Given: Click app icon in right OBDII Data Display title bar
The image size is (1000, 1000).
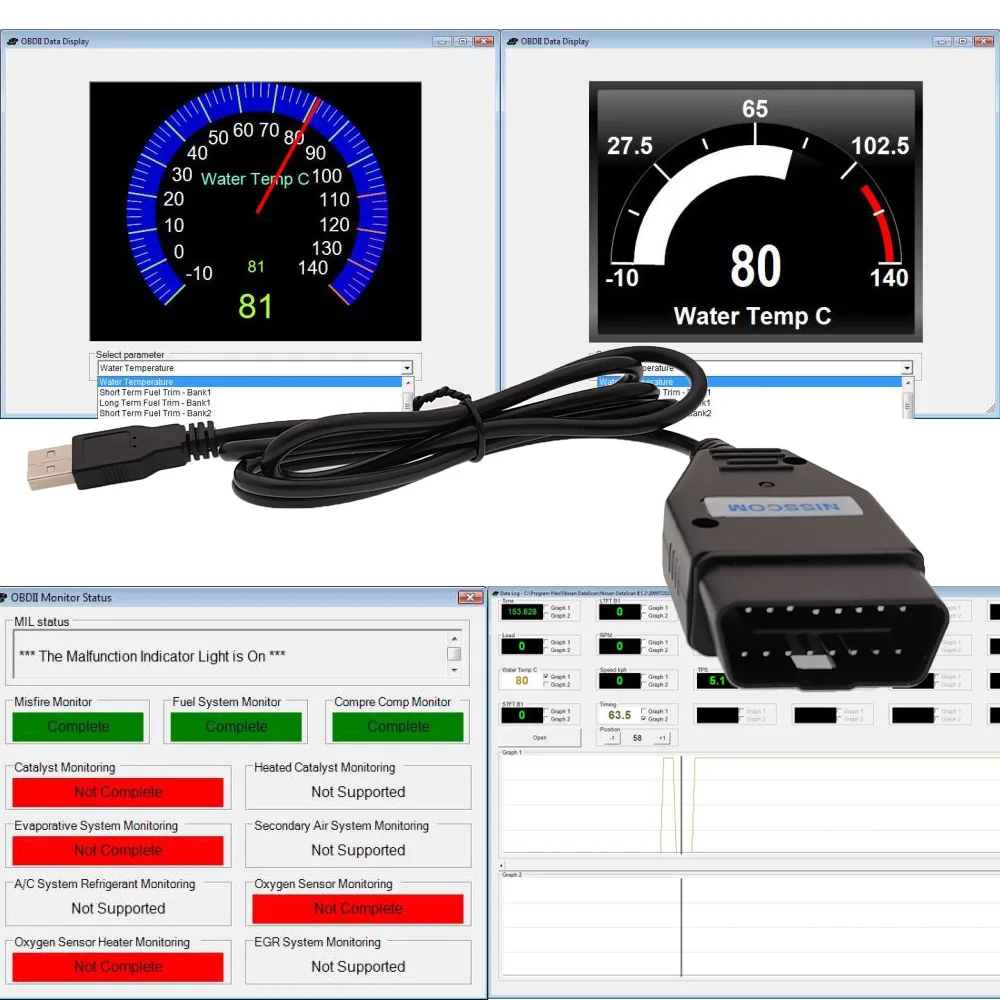Looking at the screenshot, I should [512, 42].
